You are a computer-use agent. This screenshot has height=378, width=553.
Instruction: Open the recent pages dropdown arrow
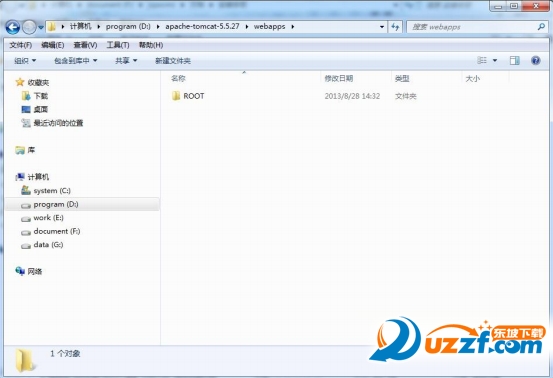point(41,27)
